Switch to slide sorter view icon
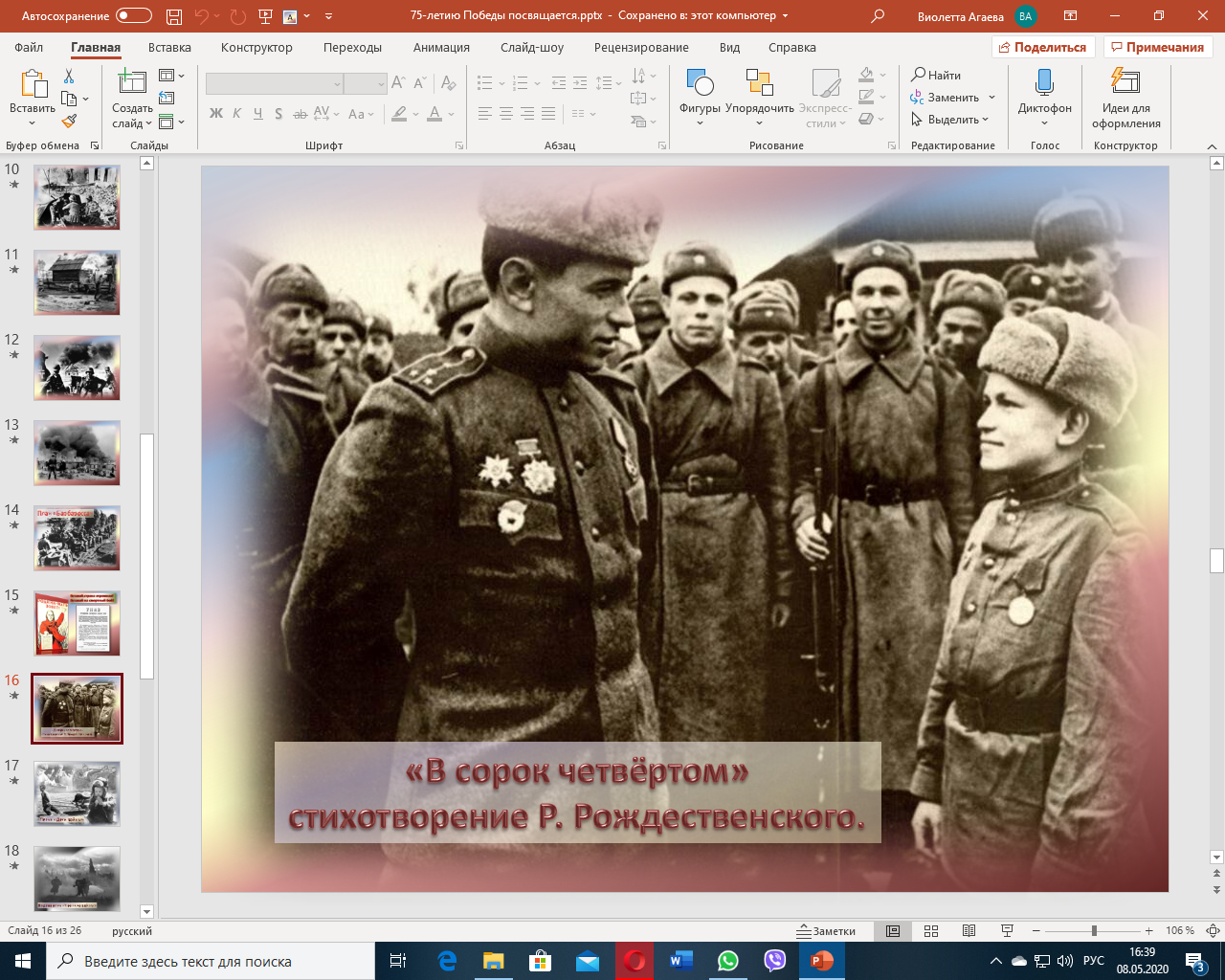1225x980 pixels. click(931, 930)
